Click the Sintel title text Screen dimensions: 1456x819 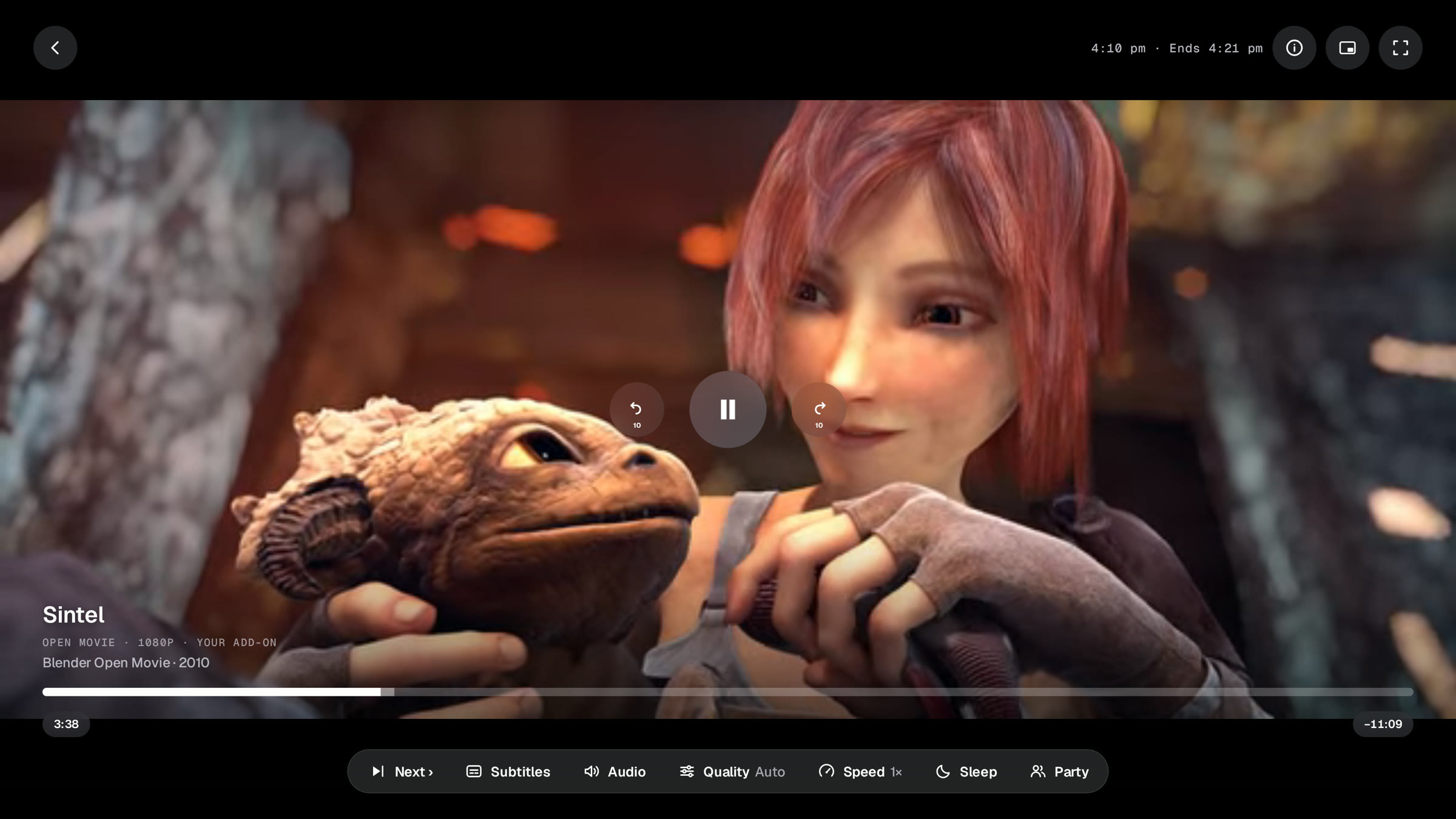click(73, 615)
